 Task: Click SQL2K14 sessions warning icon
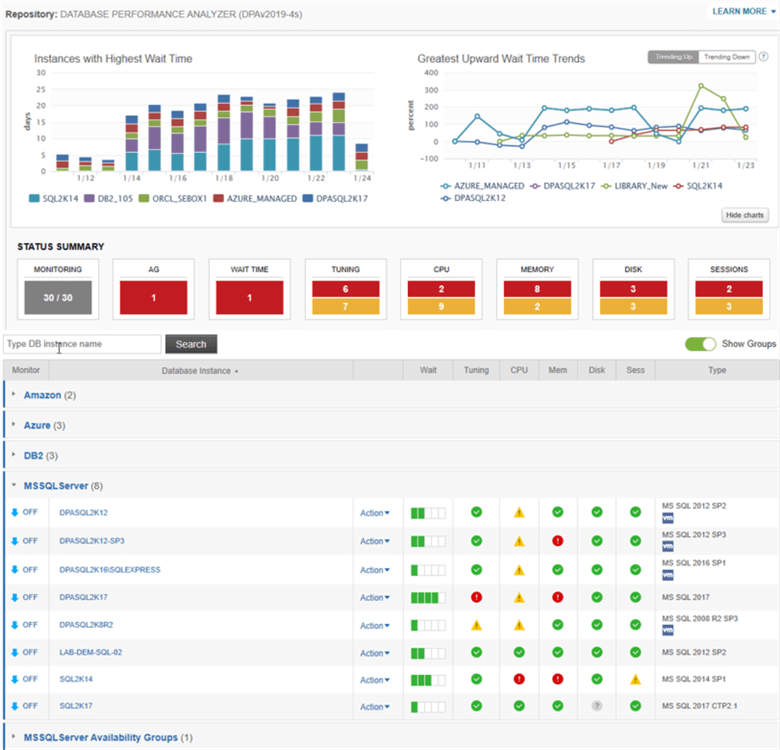pos(635,679)
